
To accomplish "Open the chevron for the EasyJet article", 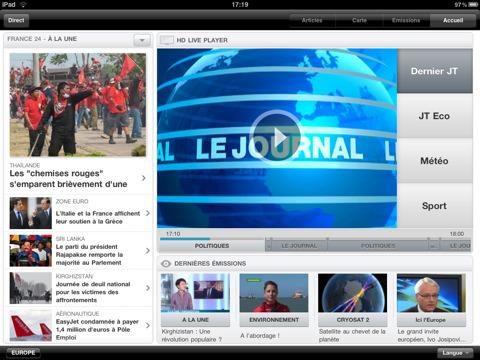I will (x=148, y=325).
